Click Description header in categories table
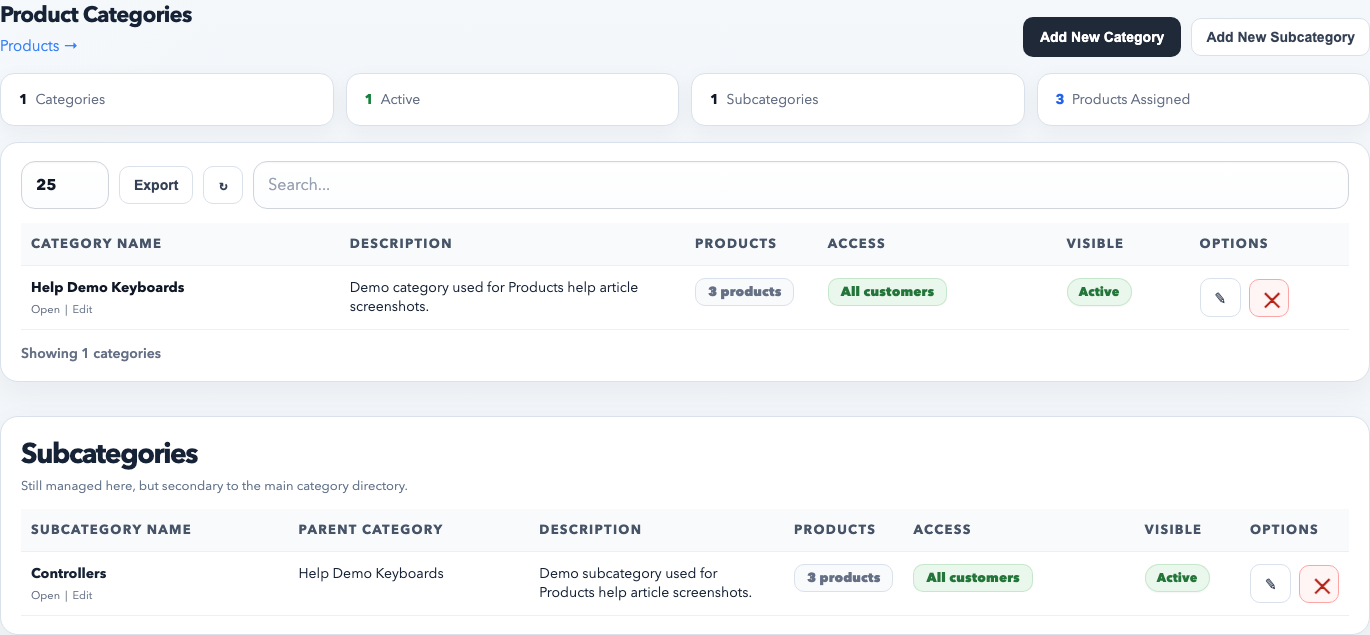This screenshot has width=1370, height=635. [401, 243]
